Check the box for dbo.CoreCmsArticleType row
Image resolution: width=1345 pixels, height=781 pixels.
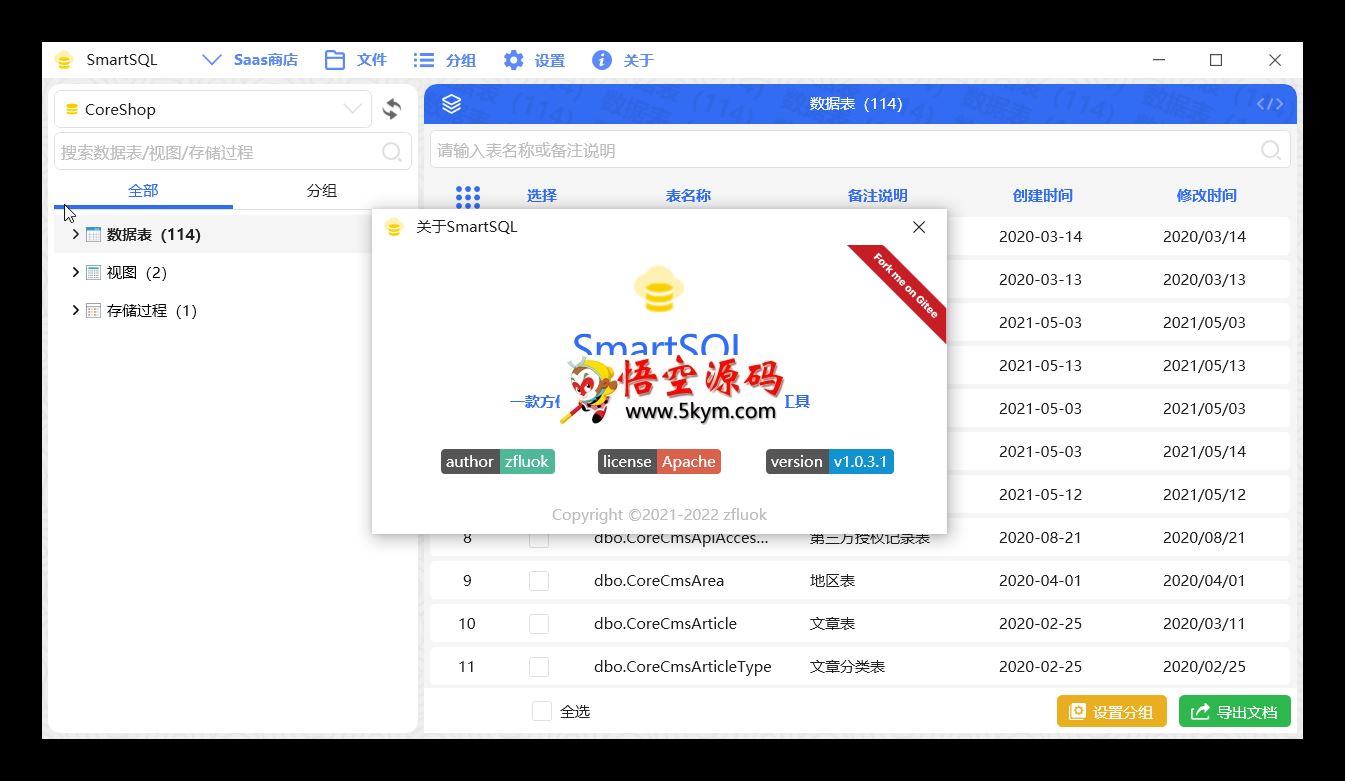[x=539, y=666]
